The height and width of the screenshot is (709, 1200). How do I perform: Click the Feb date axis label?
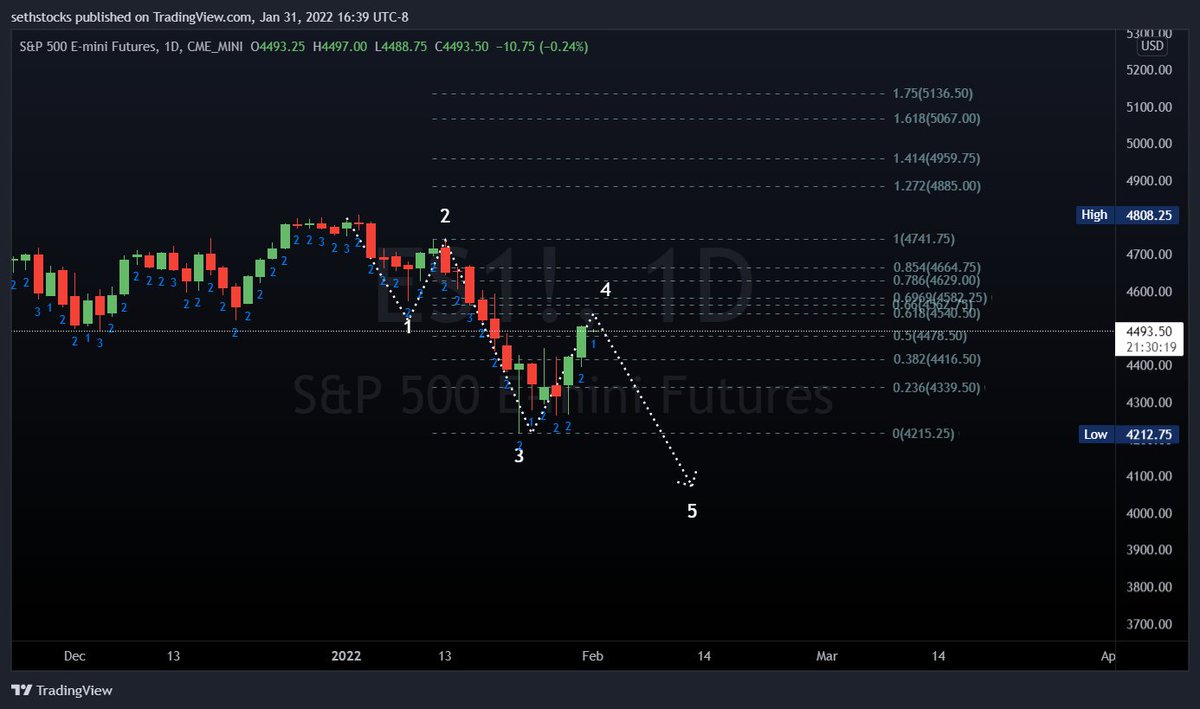(592, 656)
